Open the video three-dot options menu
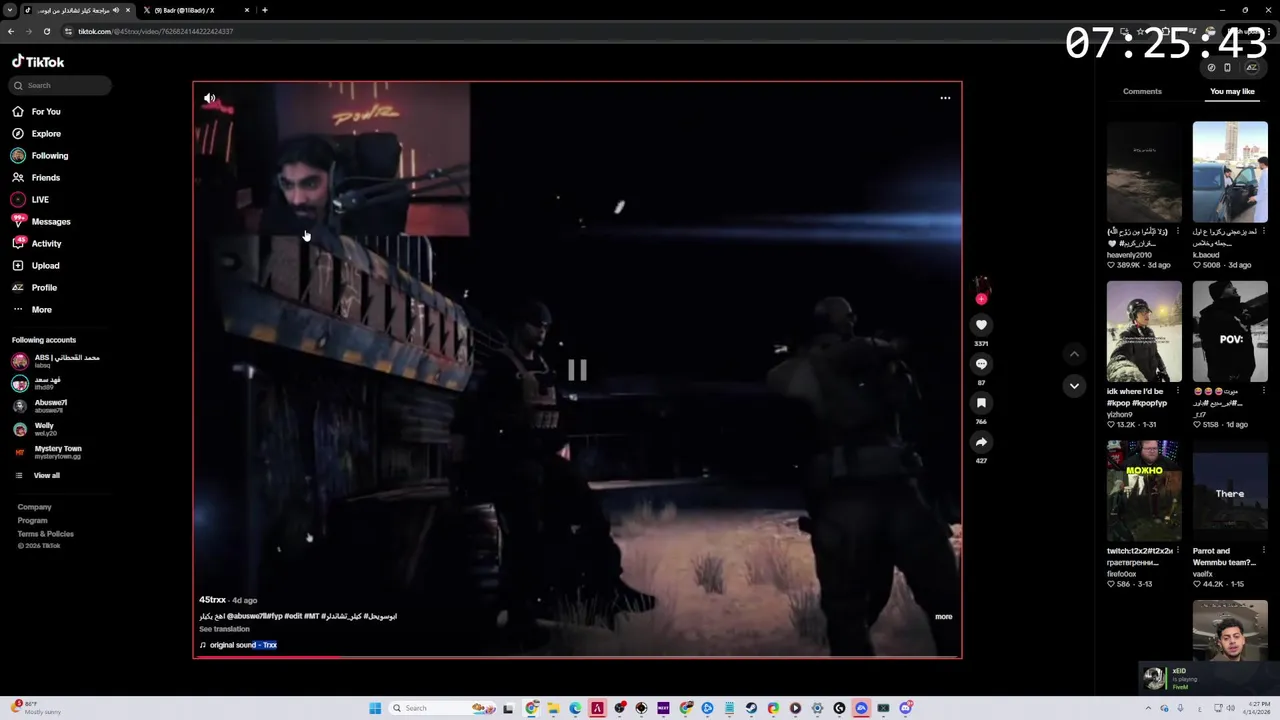 (x=945, y=98)
